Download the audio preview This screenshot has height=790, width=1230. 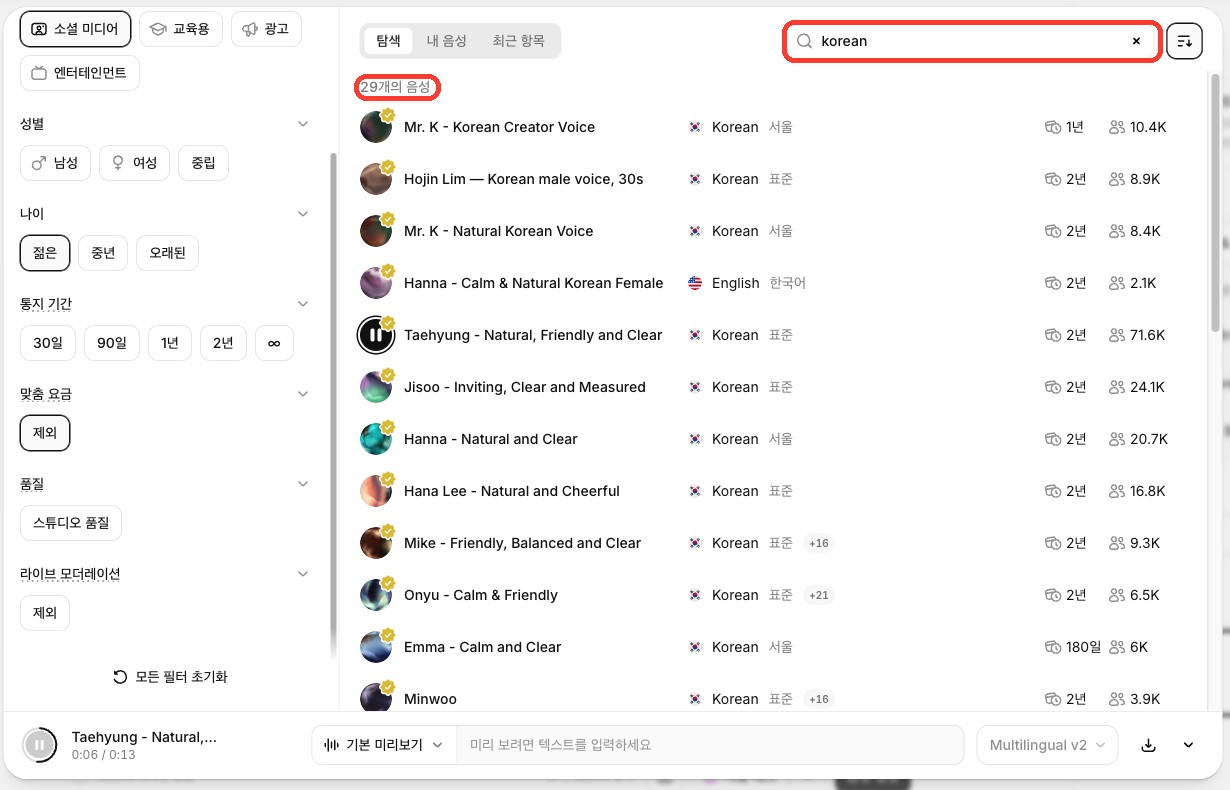point(1149,745)
